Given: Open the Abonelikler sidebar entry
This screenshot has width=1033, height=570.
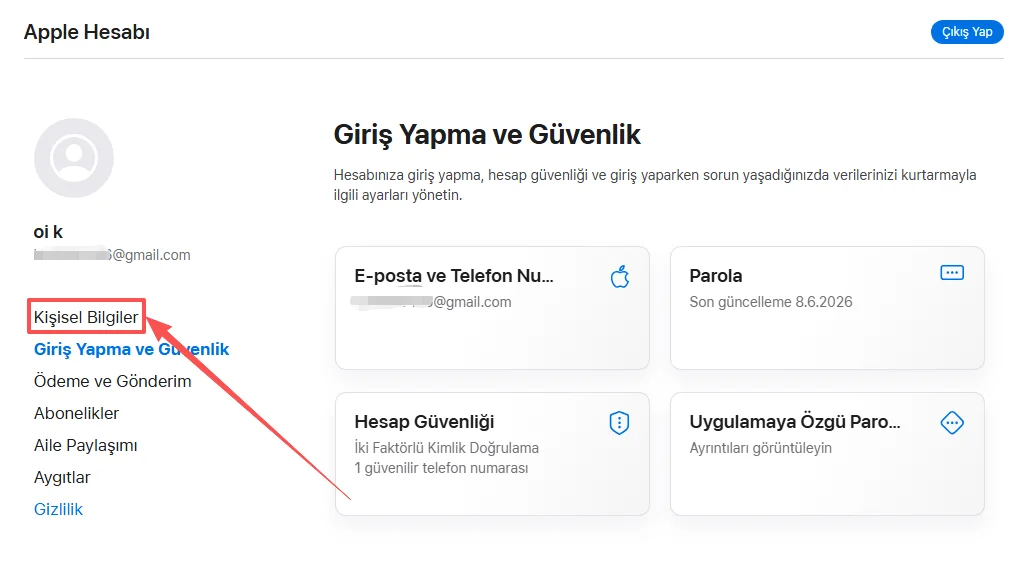Looking at the screenshot, I should click(76, 413).
